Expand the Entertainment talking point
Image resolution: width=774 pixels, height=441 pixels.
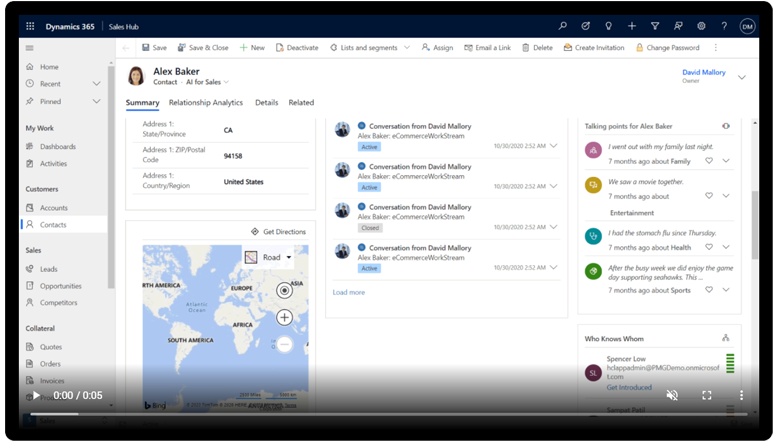(x=726, y=196)
